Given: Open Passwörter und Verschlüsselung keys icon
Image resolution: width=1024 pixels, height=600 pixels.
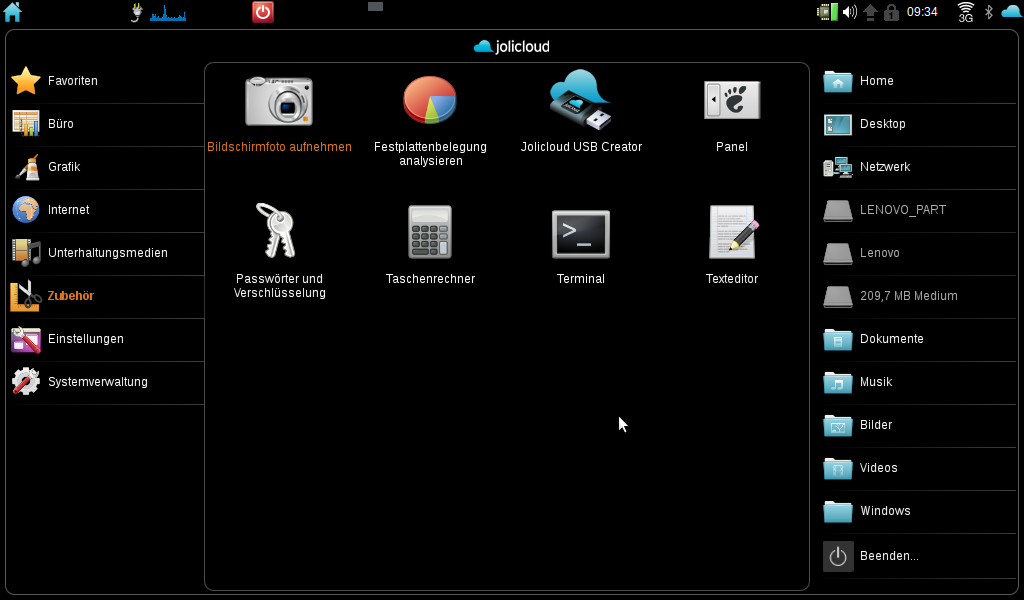Looking at the screenshot, I should 276,230.
